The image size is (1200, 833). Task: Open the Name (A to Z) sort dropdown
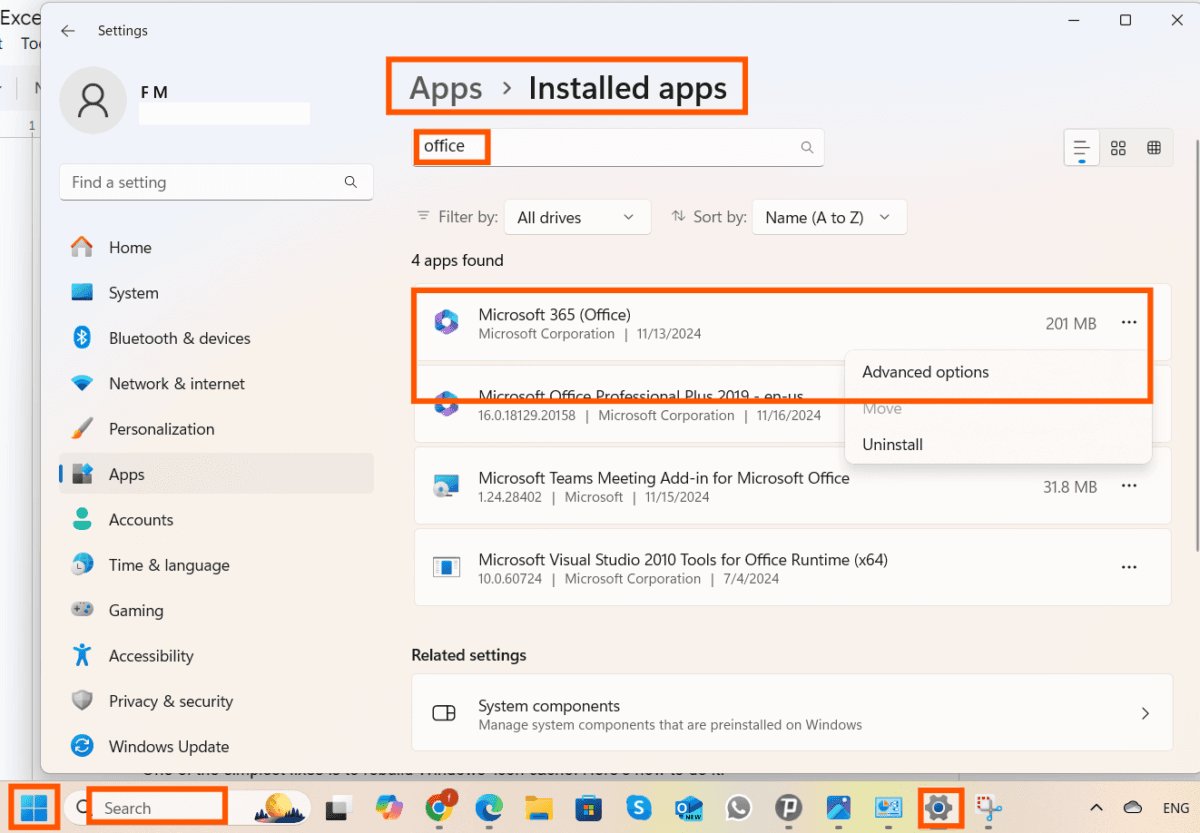(x=829, y=217)
